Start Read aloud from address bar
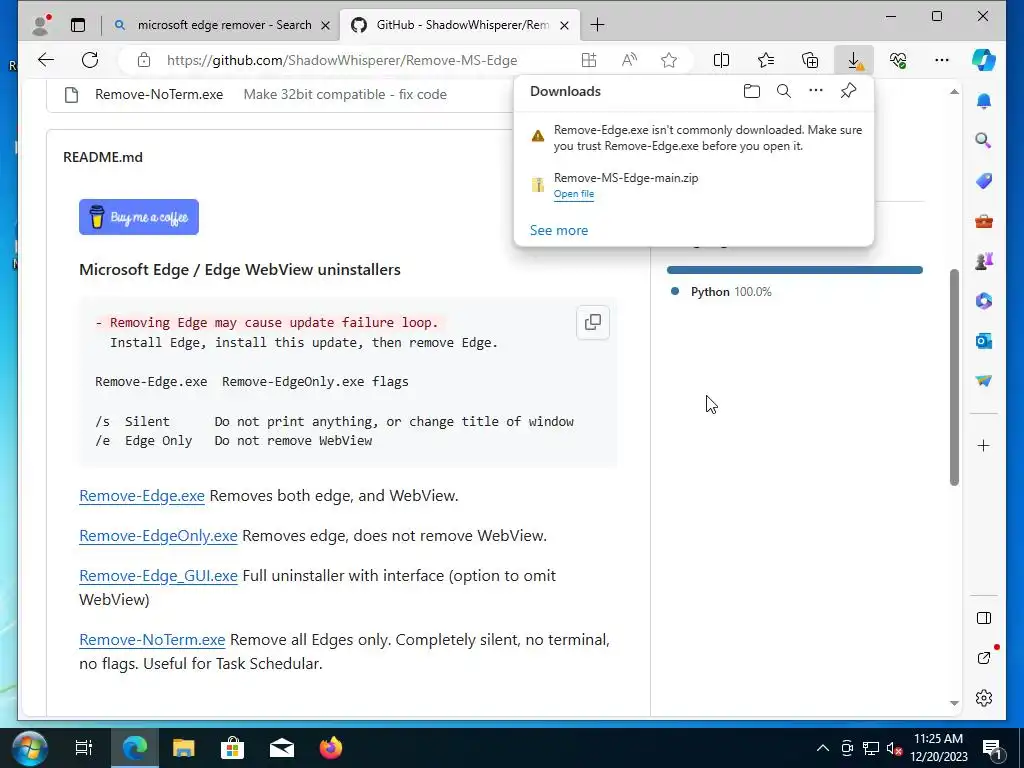1024x768 pixels. pos(629,60)
